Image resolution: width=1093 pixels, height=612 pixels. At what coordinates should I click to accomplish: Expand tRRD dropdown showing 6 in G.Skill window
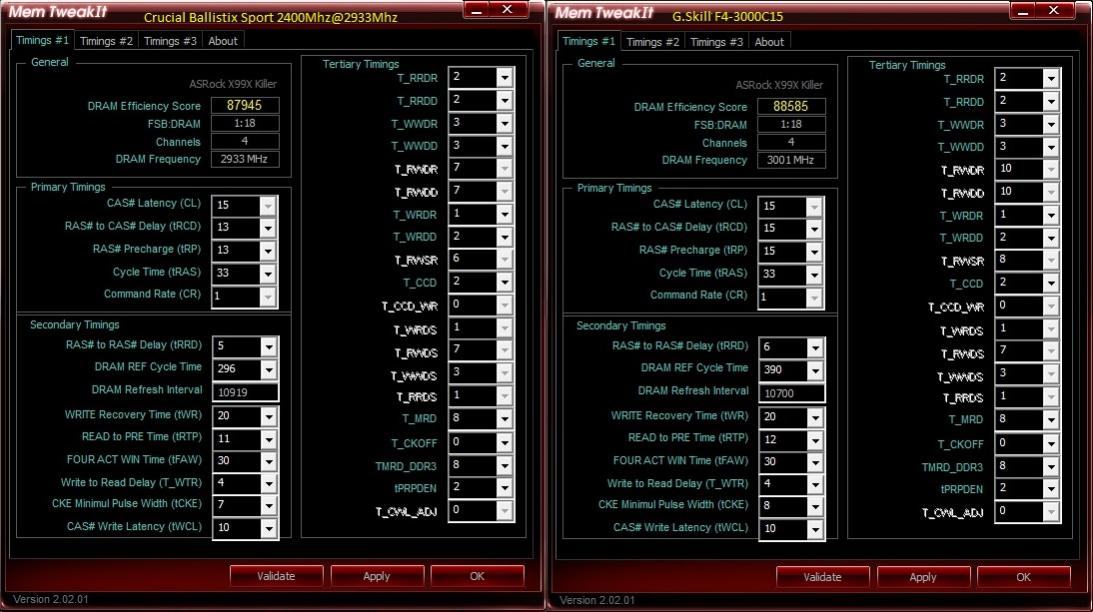(815, 347)
